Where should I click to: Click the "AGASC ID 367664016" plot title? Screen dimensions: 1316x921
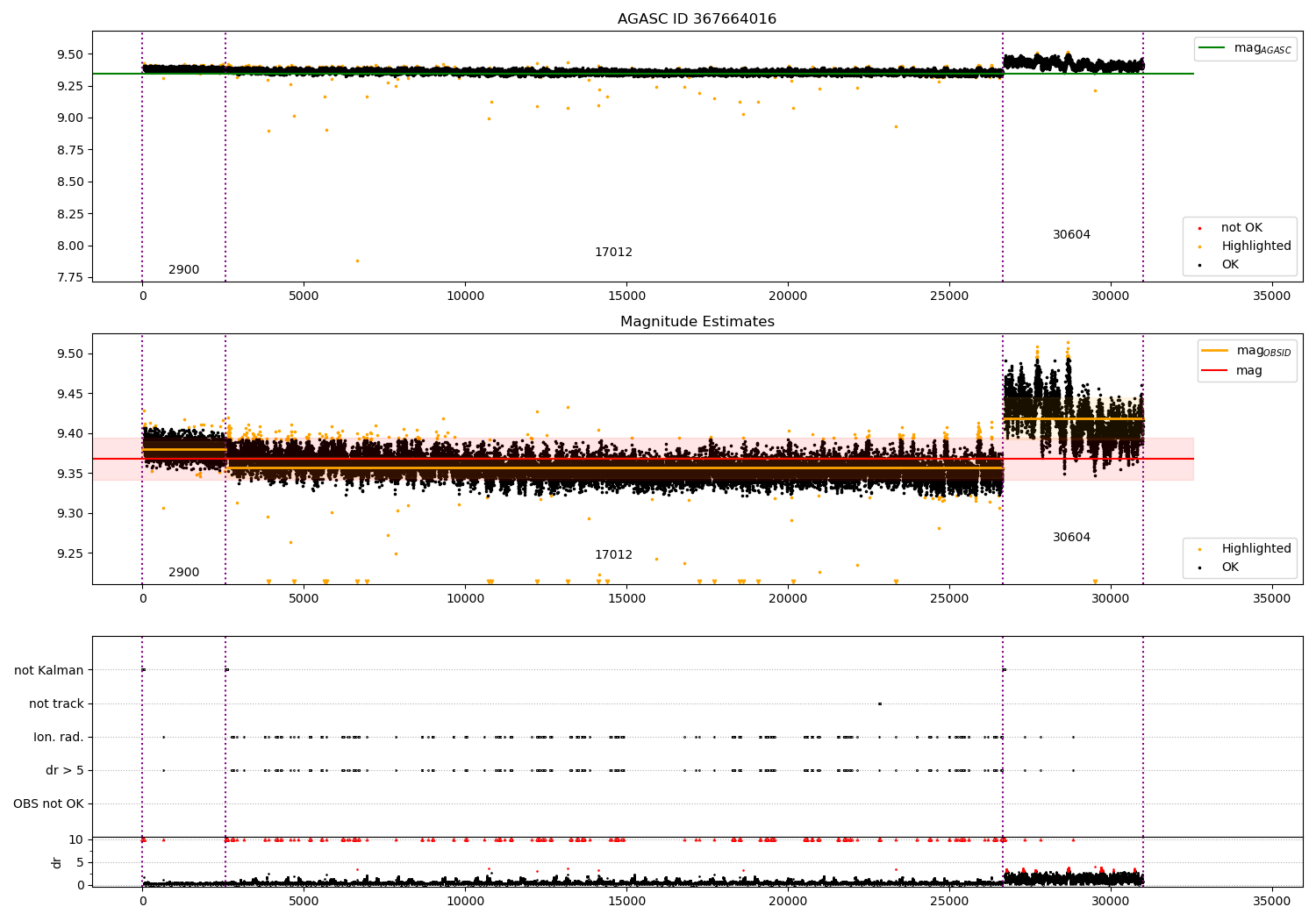click(697, 19)
